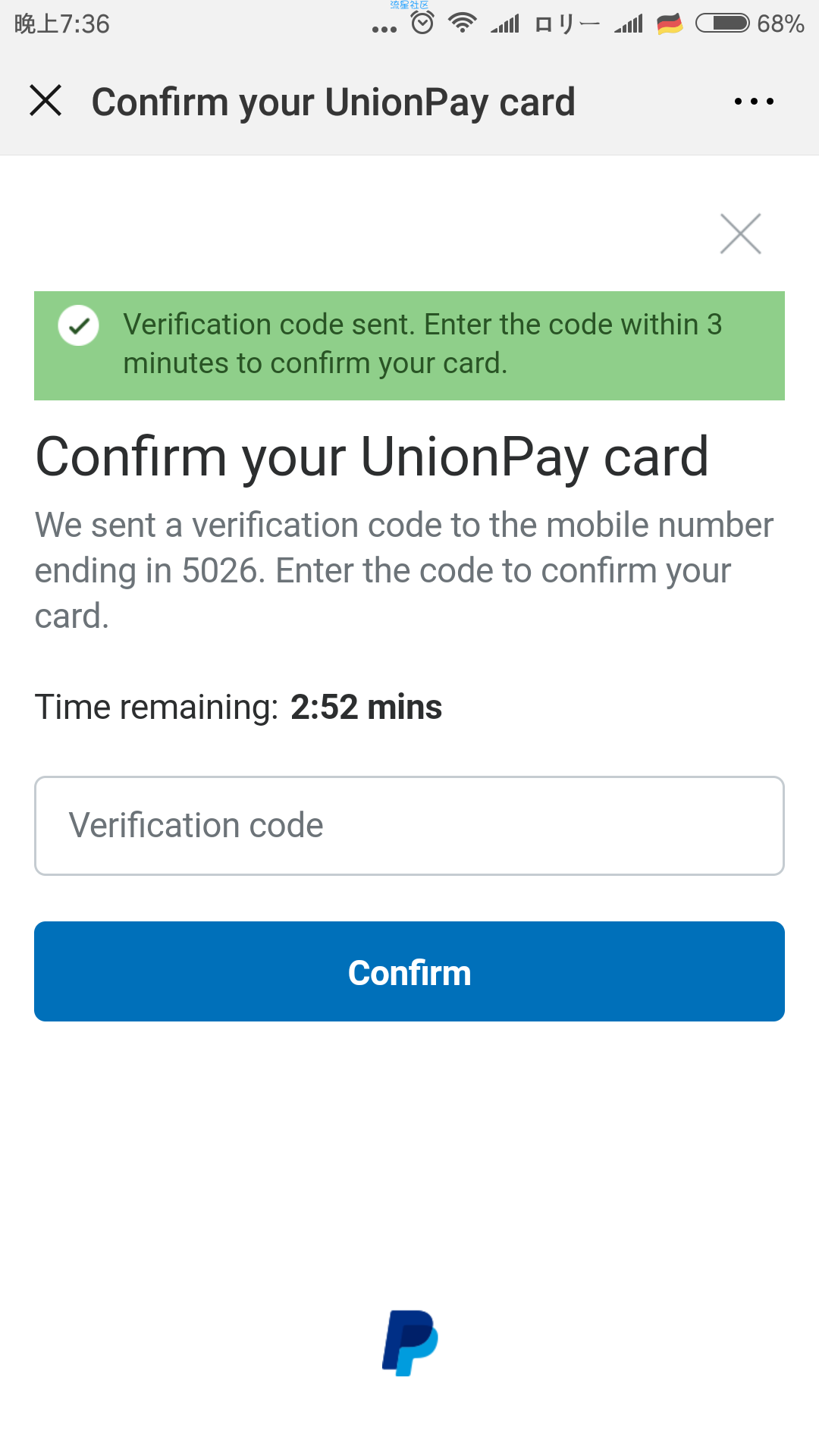Tap the header title Confirm your UnionPay card

coord(334,102)
